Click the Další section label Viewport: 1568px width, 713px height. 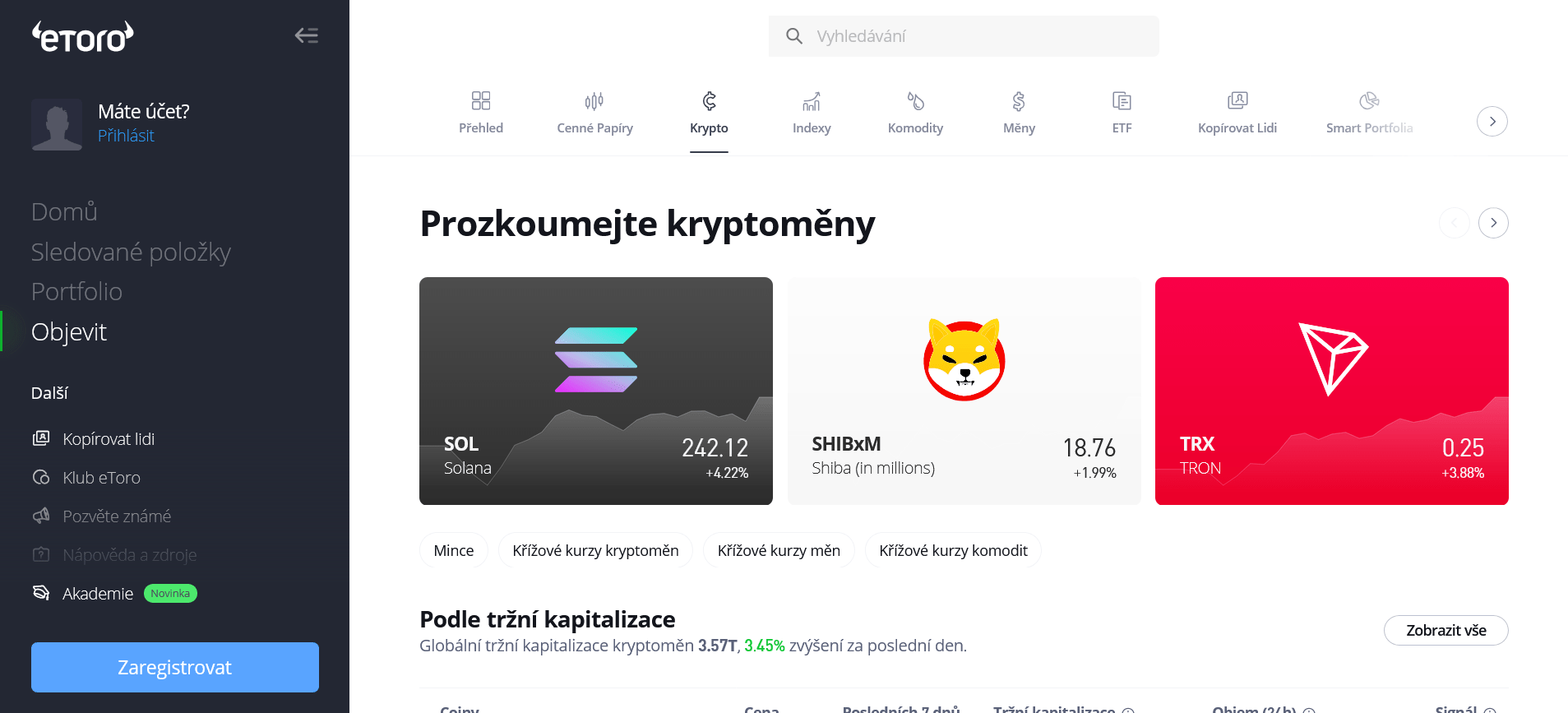point(49,393)
